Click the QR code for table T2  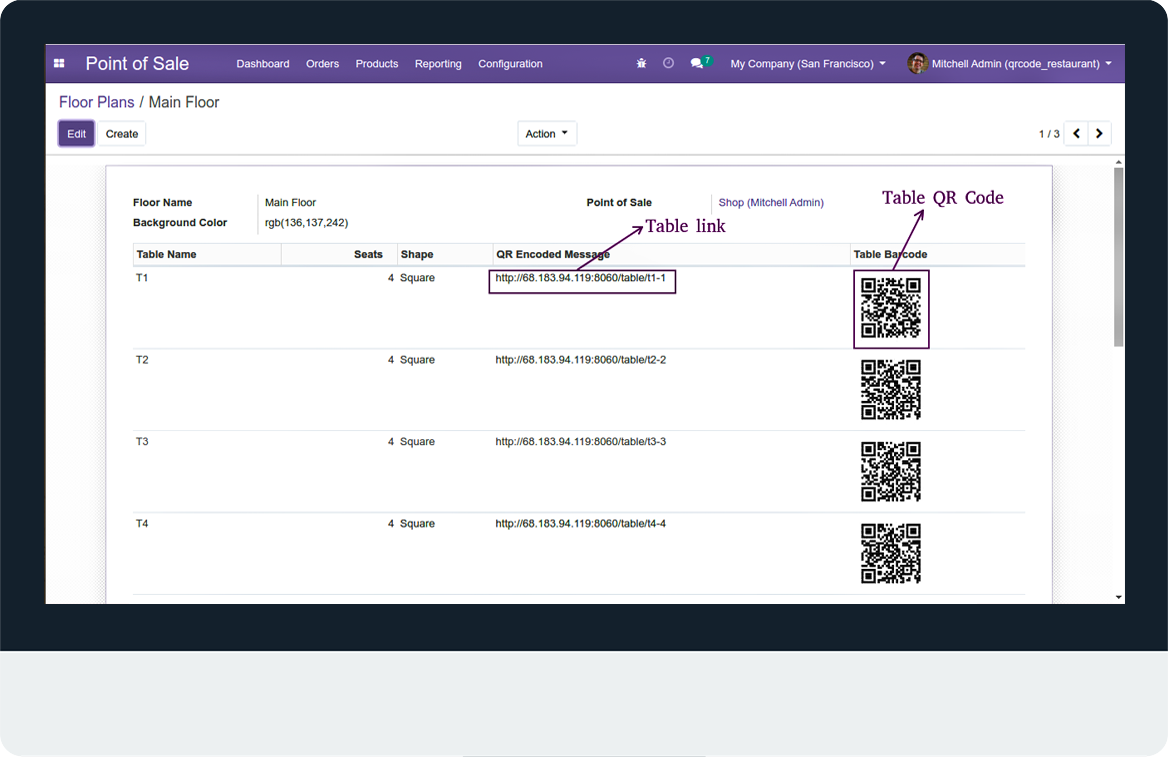pyautogui.click(x=891, y=390)
